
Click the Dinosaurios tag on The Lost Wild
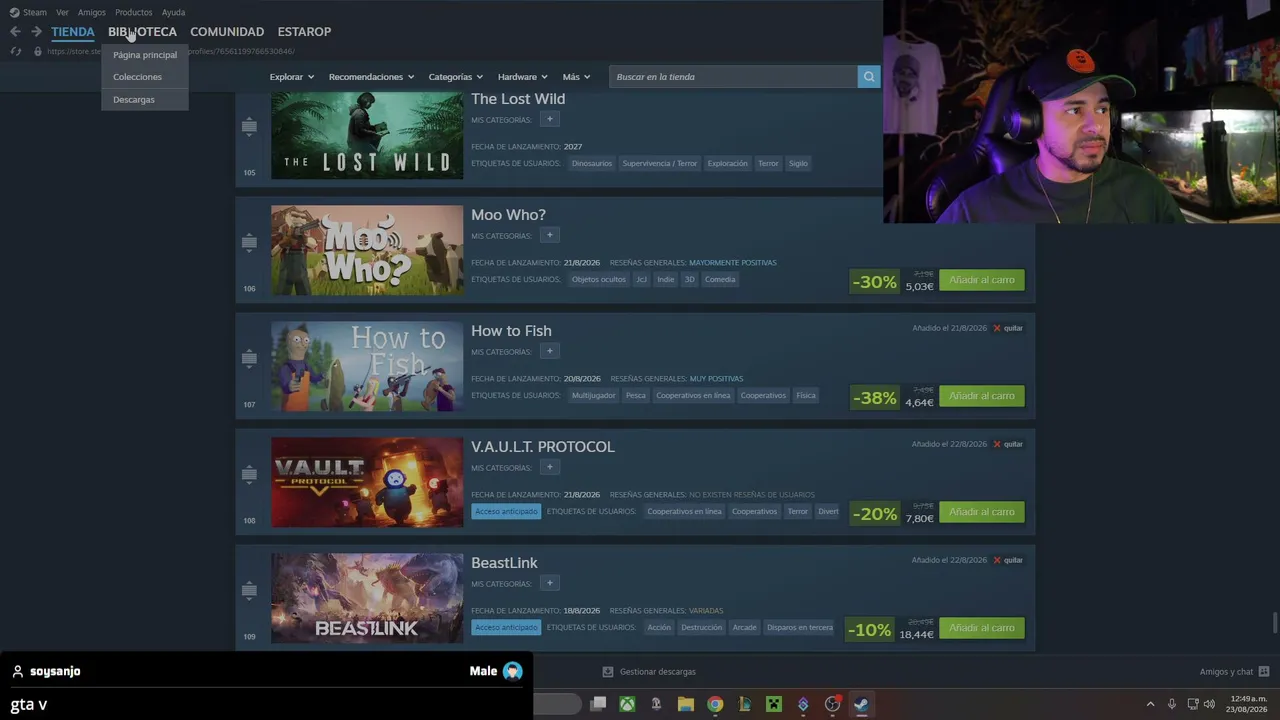tap(592, 164)
